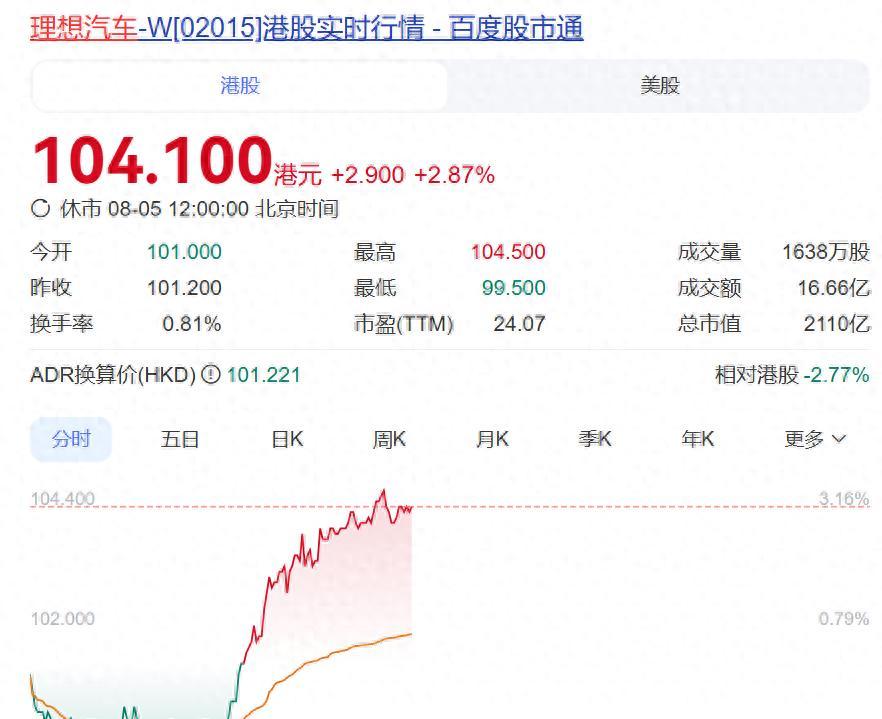Select the 周K chart tab
The image size is (882, 719).
coord(389,439)
